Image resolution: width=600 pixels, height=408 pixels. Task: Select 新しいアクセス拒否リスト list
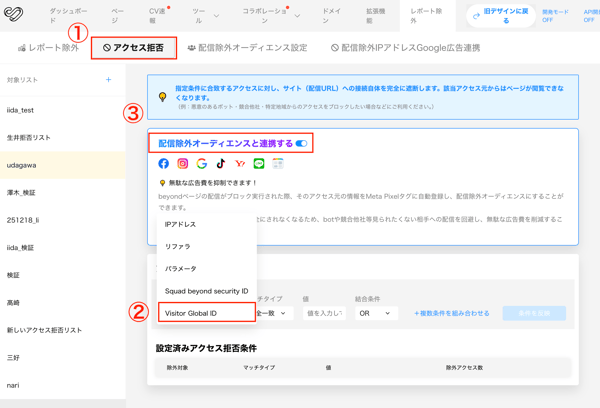tap(63, 330)
